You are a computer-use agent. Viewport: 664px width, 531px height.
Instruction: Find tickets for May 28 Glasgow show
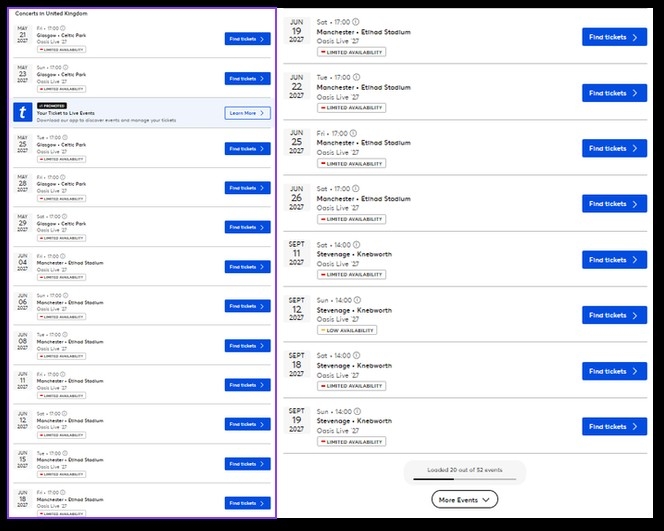pyautogui.click(x=247, y=188)
